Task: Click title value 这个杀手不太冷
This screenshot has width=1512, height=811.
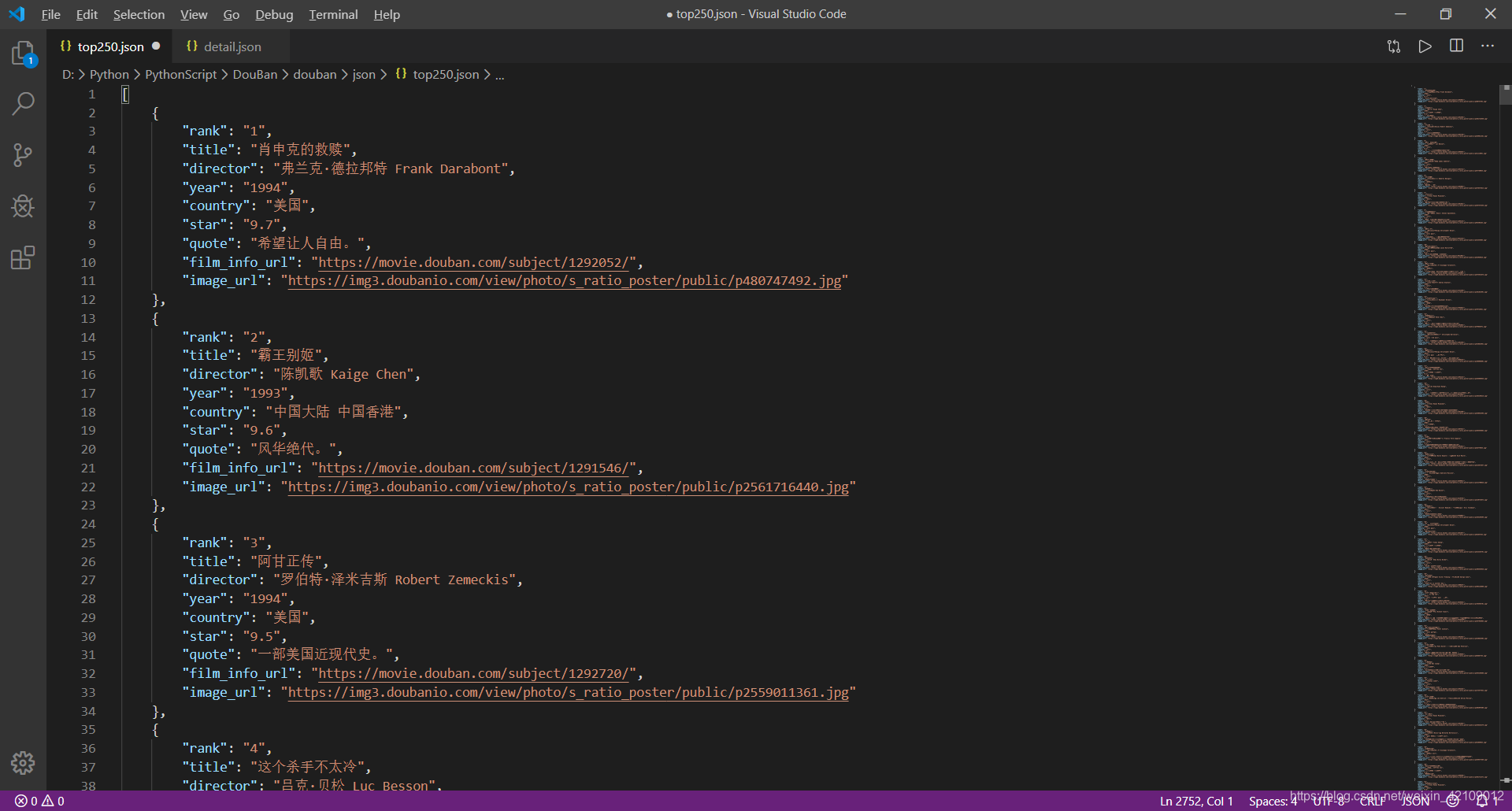Action: 307,767
